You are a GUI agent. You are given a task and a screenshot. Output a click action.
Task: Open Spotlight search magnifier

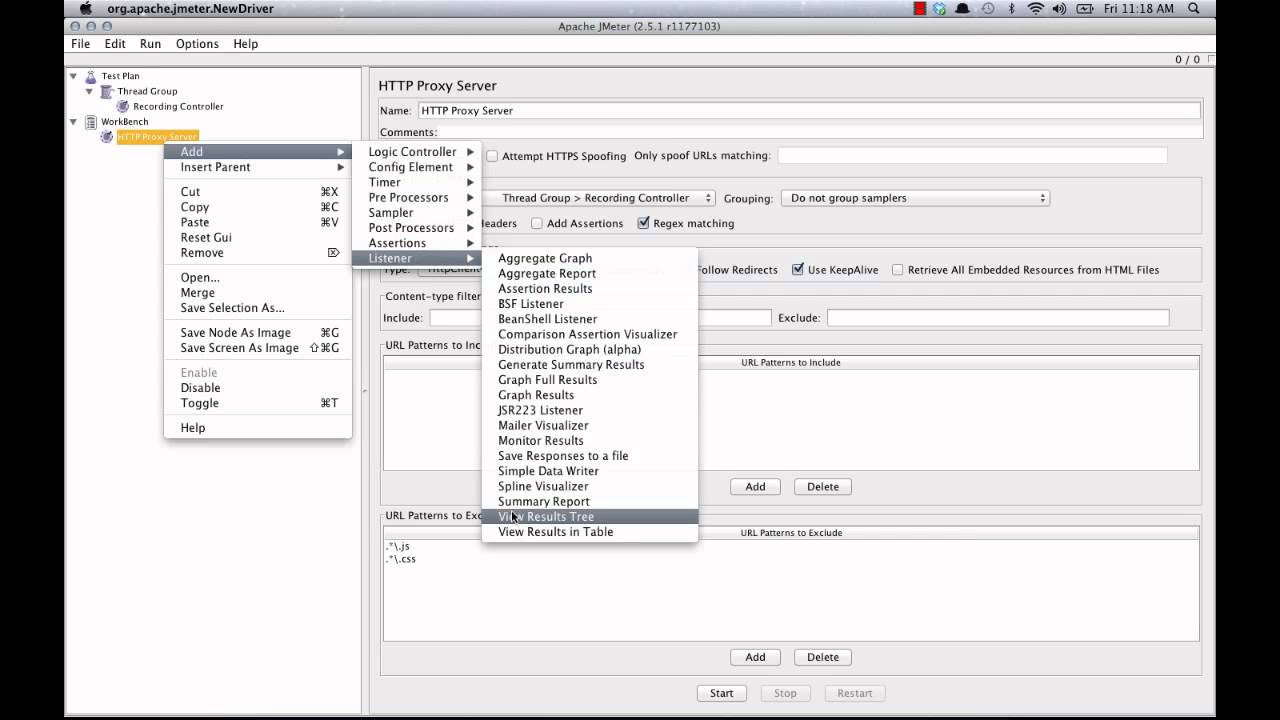(1194, 9)
